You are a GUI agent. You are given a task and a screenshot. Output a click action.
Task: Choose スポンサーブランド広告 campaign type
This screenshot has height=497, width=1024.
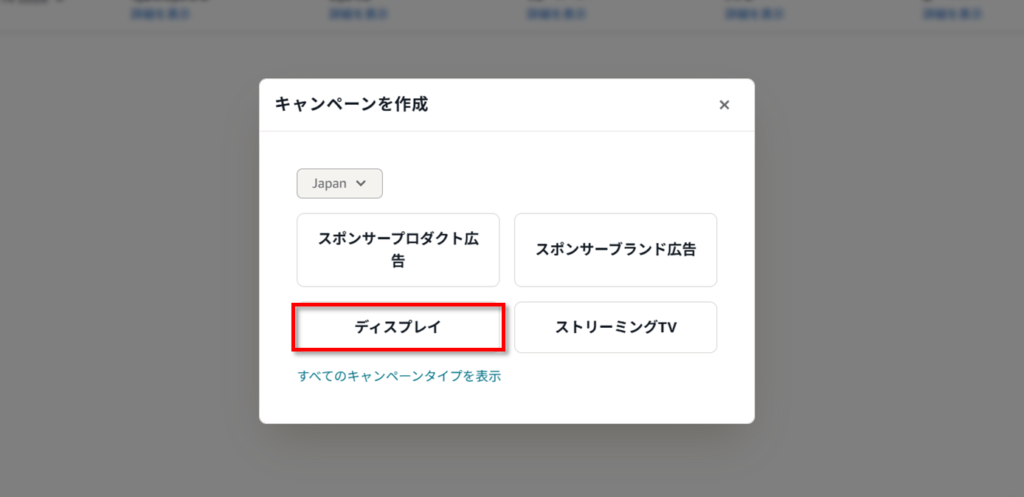[x=615, y=250]
